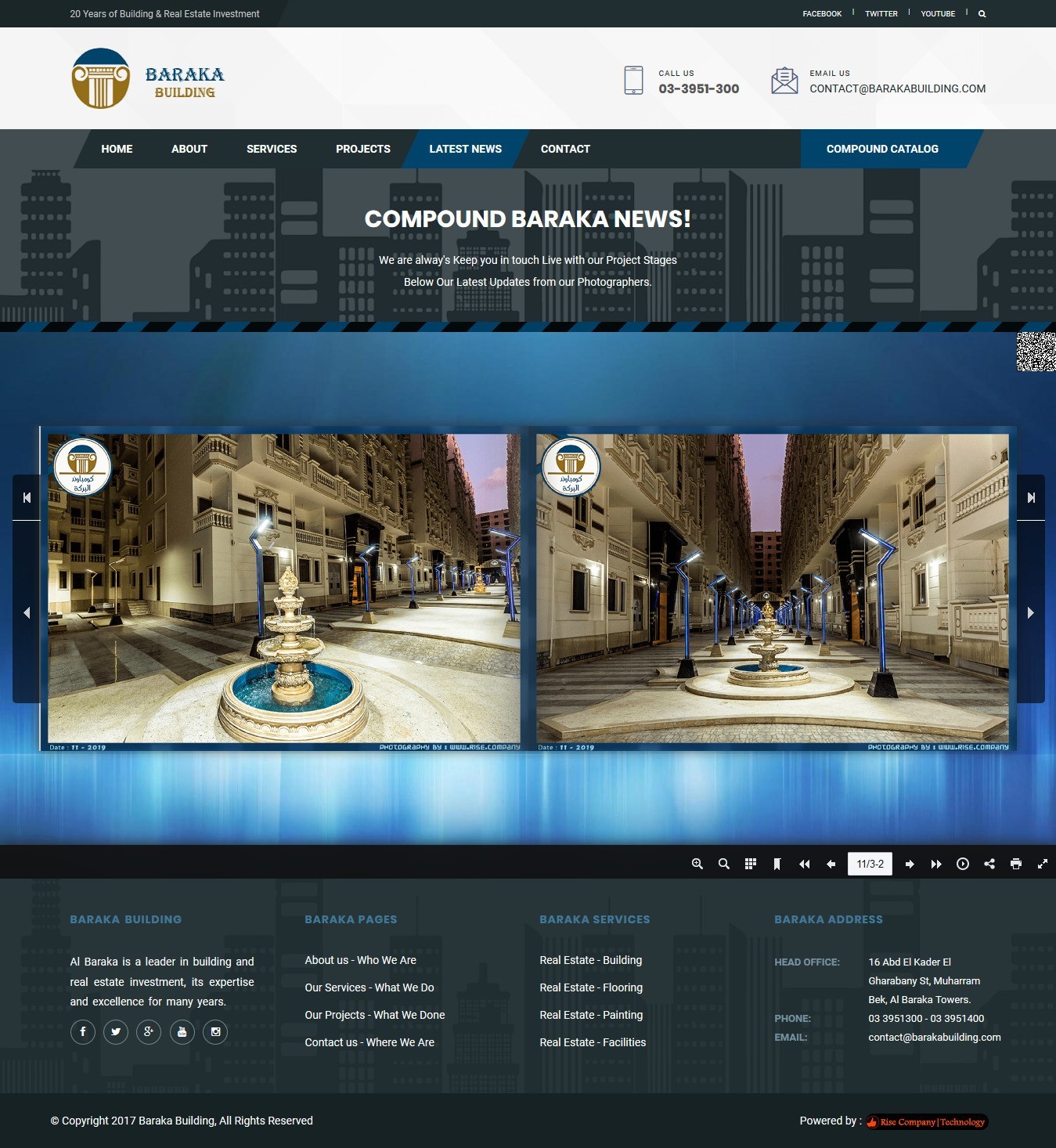Click the envelope icon beside Email Us
The width and height of the screenshot is (1056, 1148).
coord(784,80)
